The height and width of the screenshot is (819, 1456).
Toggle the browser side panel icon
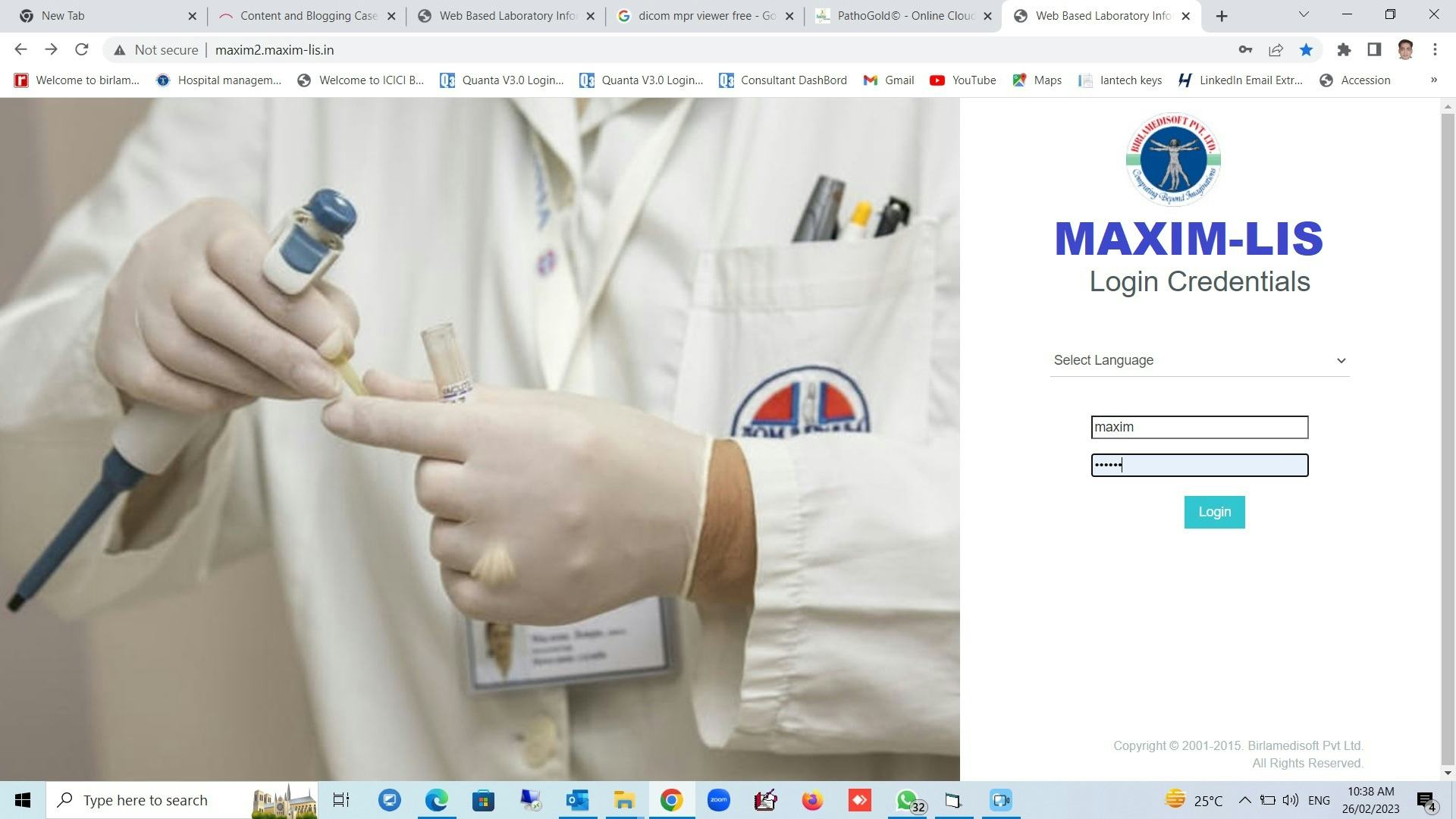(x=1374, y=50)
